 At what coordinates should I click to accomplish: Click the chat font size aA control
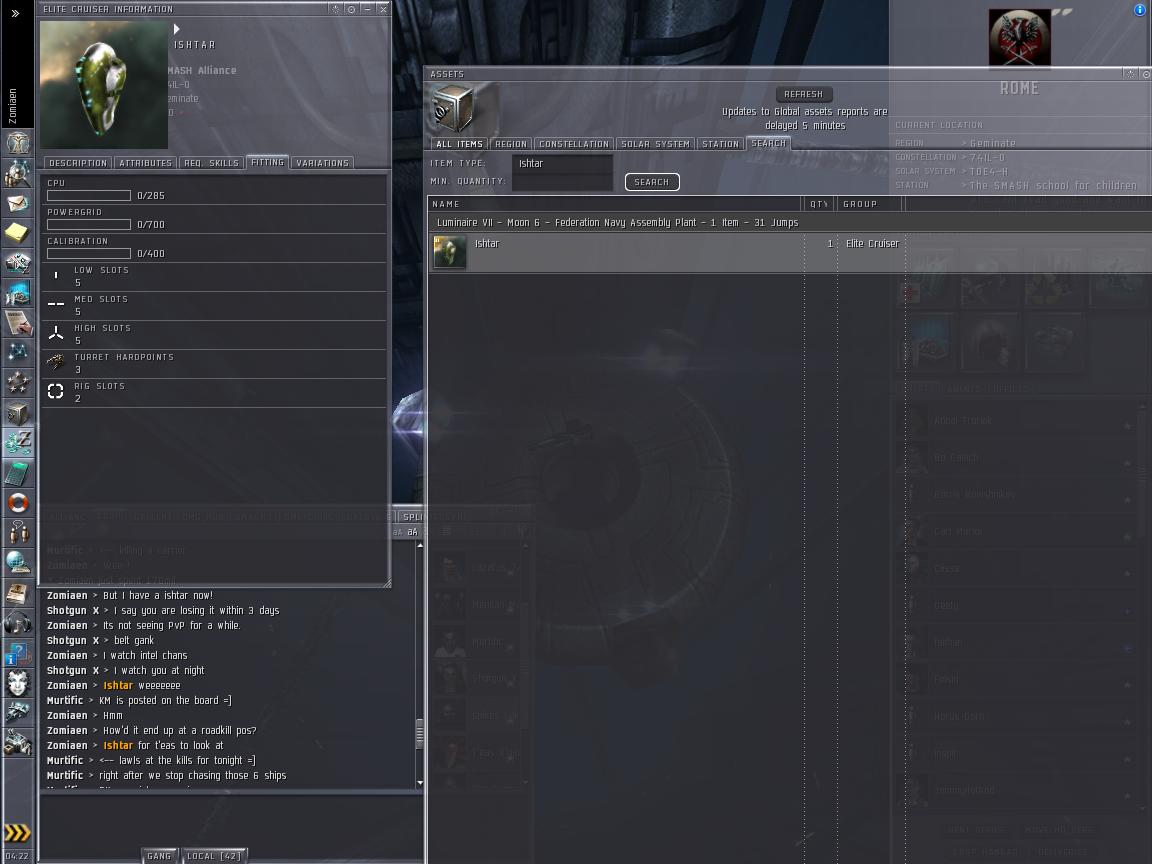(412, 532)
